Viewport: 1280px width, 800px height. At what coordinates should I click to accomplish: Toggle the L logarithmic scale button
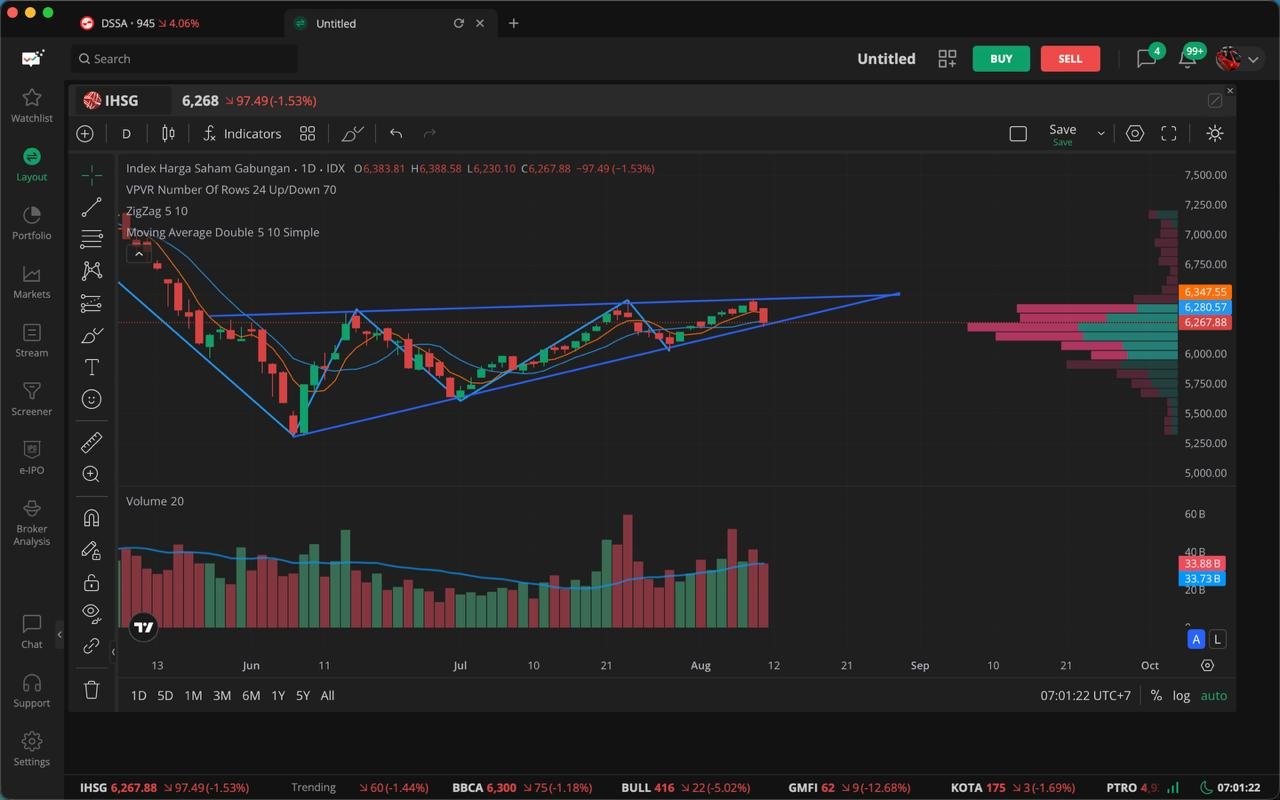pos(1217,639)
